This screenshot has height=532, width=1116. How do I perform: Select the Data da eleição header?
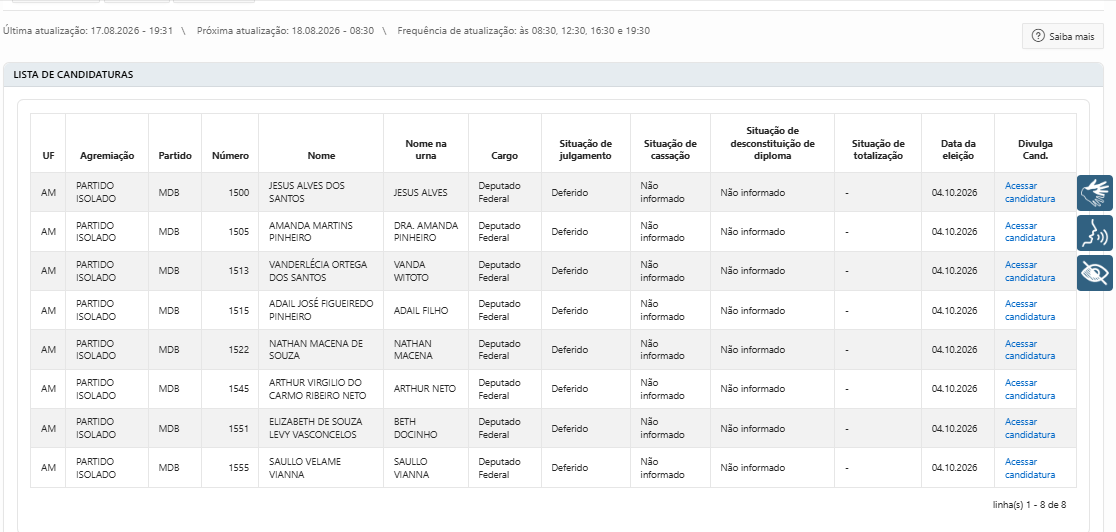[x=957, y=150]
